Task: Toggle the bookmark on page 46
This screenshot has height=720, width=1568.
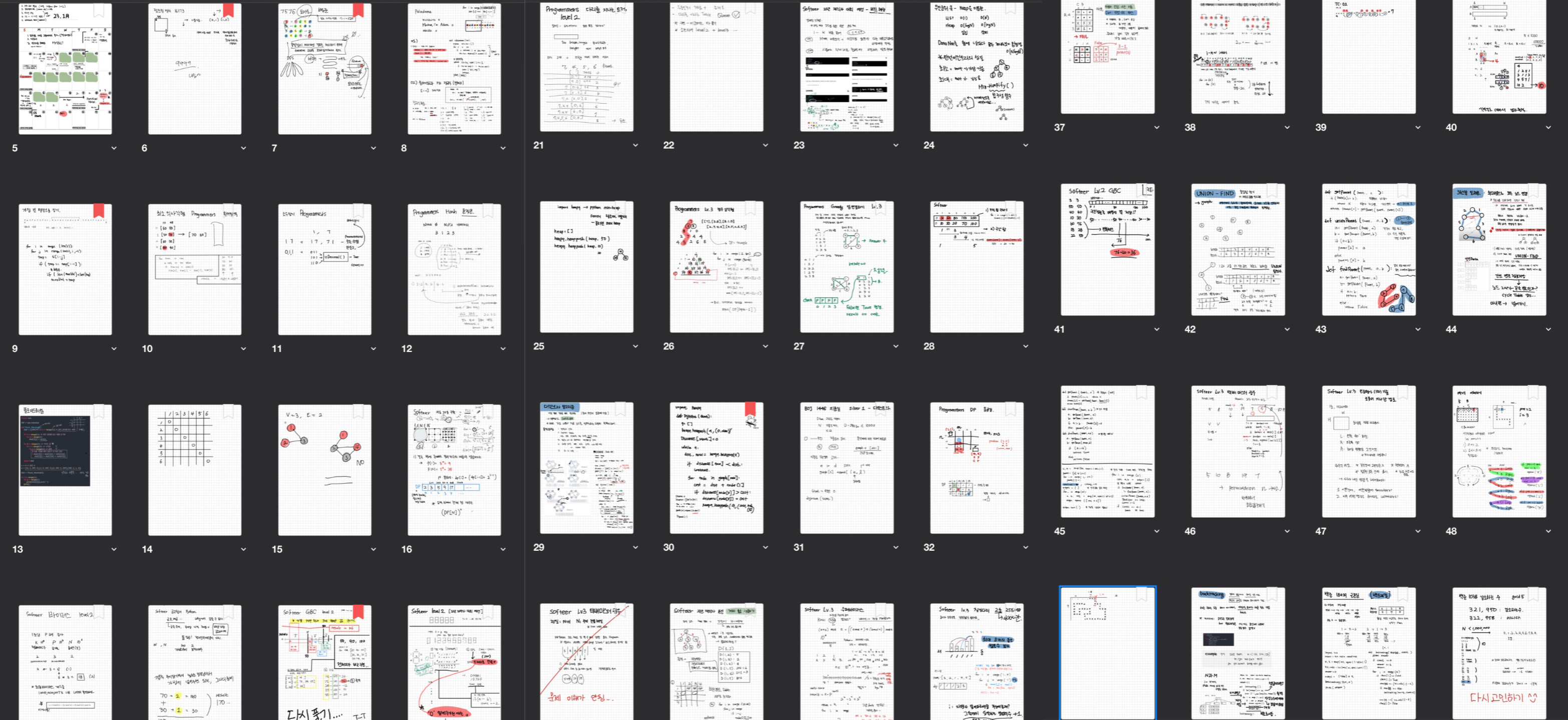Action: (x=1272, y=393)
